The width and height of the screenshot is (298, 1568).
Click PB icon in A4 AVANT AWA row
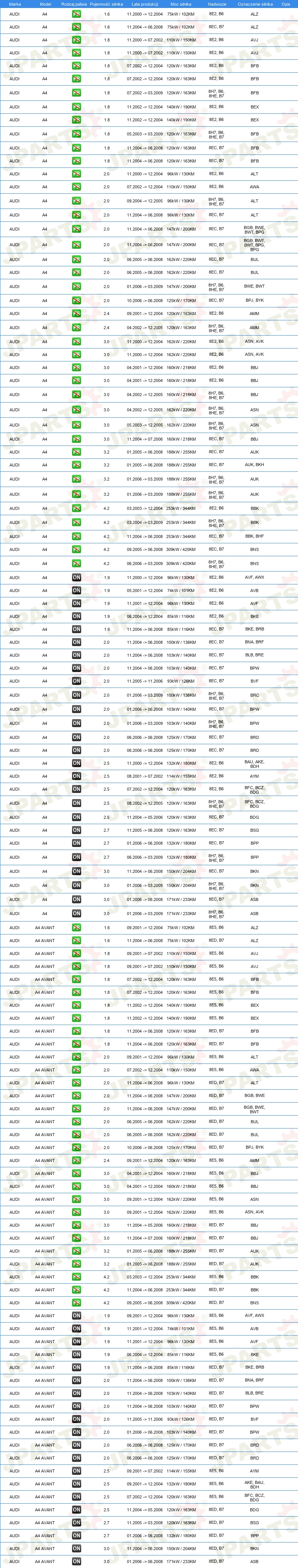pyautogui.click(x=76, y=1070)
